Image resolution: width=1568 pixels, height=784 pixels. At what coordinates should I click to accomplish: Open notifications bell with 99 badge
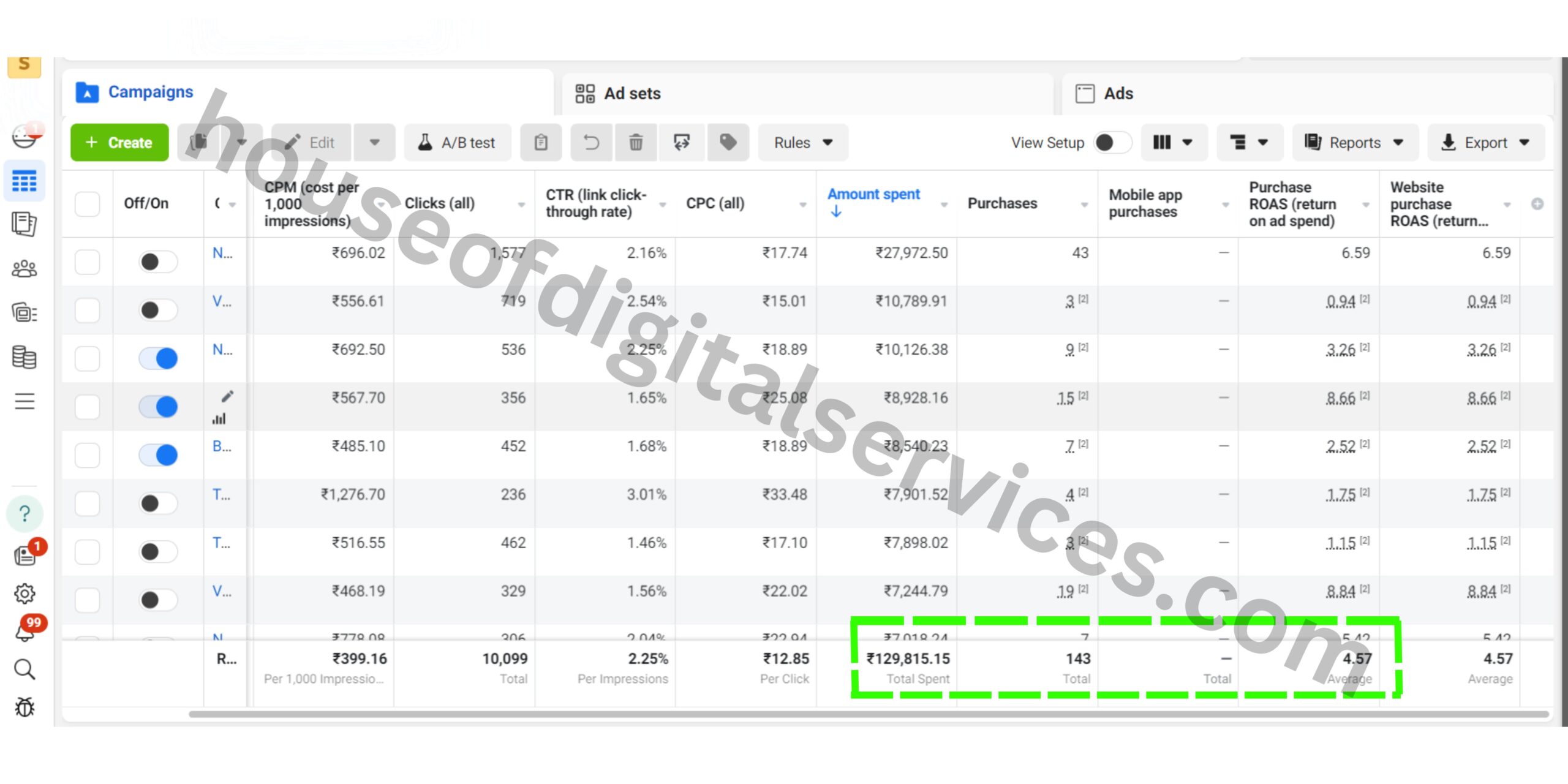coord(26,631)
